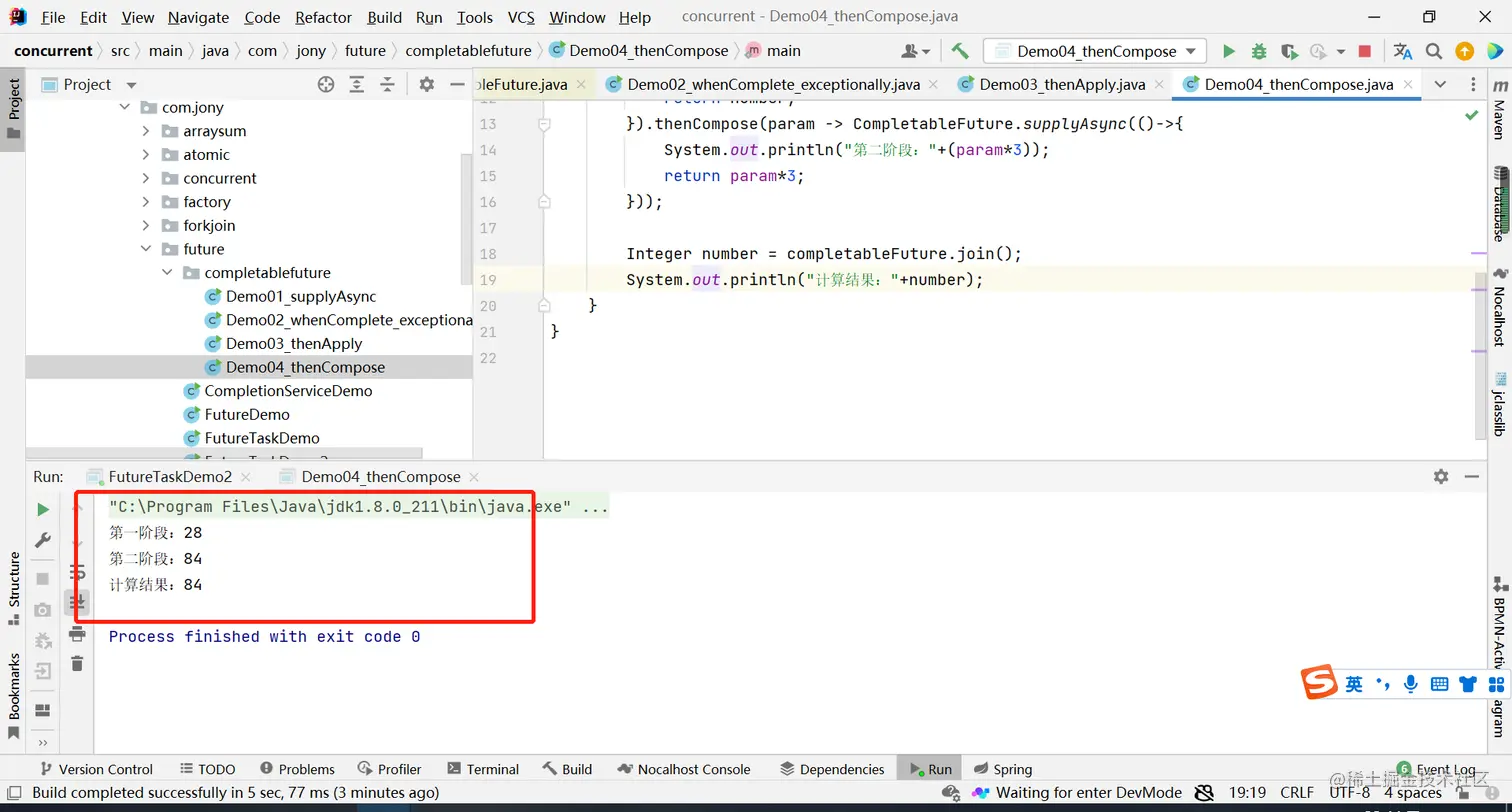Image resolution: width=1512 pixels, height=812 pixels.
Task: Build the project with the hammer icon
Action: coord(960,51)
